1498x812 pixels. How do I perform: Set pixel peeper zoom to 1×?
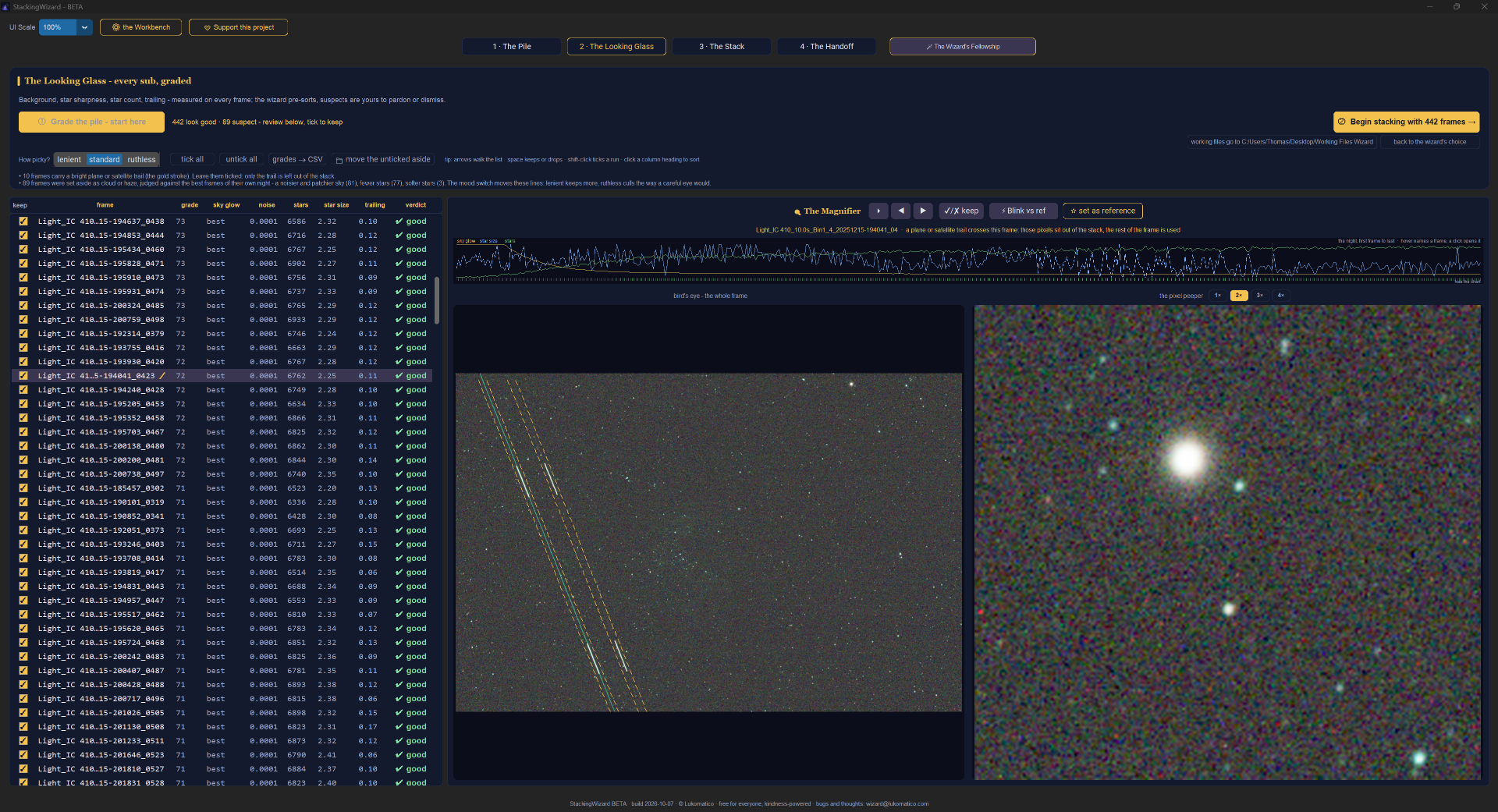click(x=1217, y=296)
